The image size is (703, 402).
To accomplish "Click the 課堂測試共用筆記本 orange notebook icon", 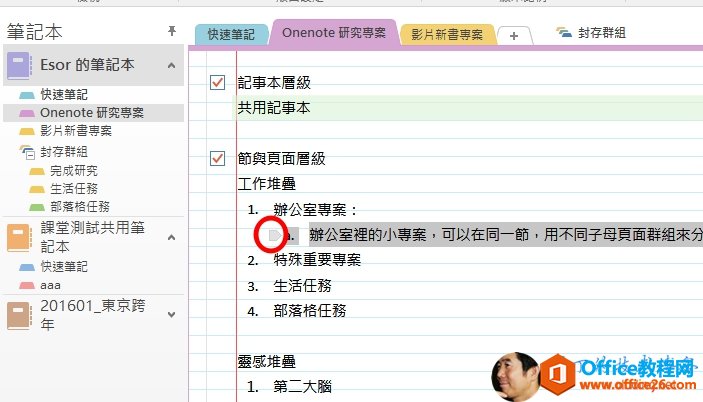I will pos(19,238).
